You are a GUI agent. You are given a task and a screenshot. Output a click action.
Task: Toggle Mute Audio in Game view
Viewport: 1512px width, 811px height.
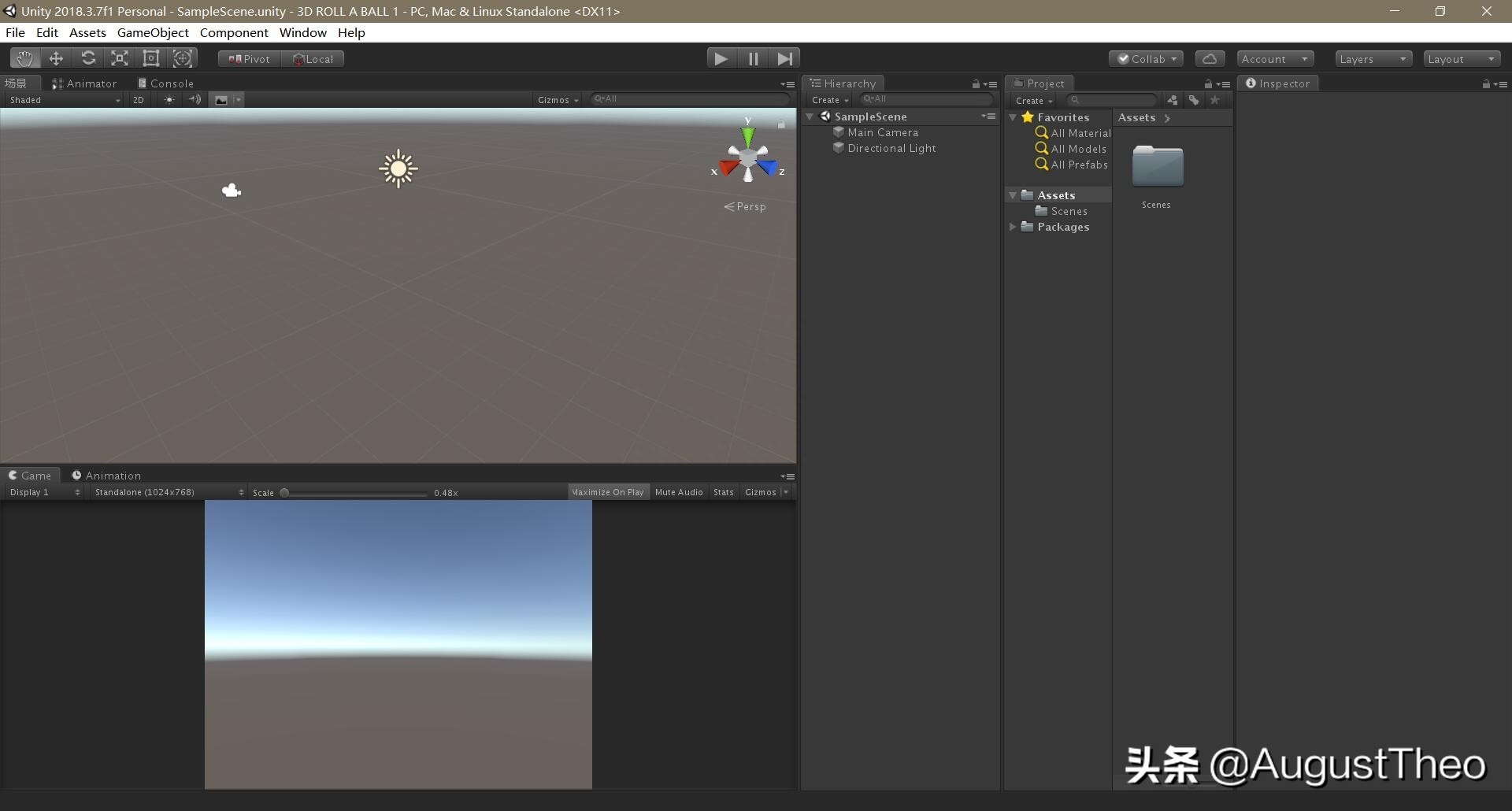(679, 492)
